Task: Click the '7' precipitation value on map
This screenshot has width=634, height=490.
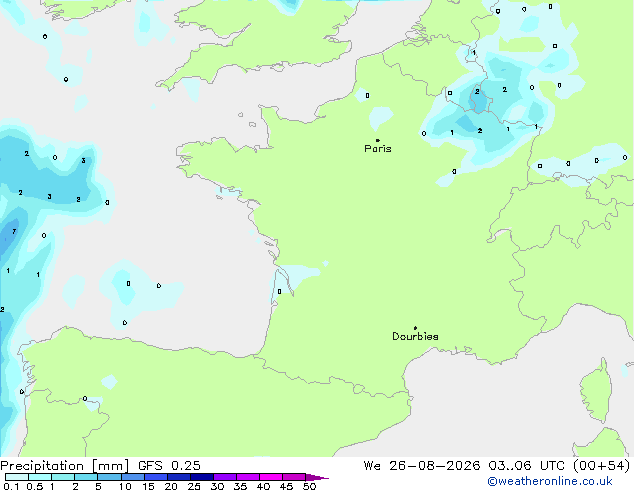Action: click(x=14, y=232)
